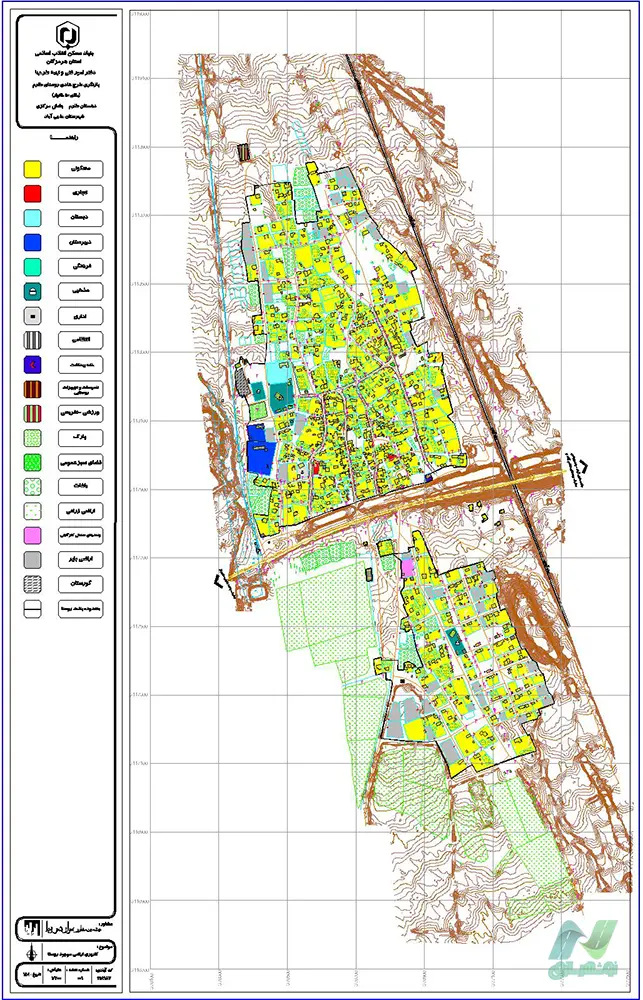
Task: Select the red commercial legend swatch
Action: tap(33, 193)
